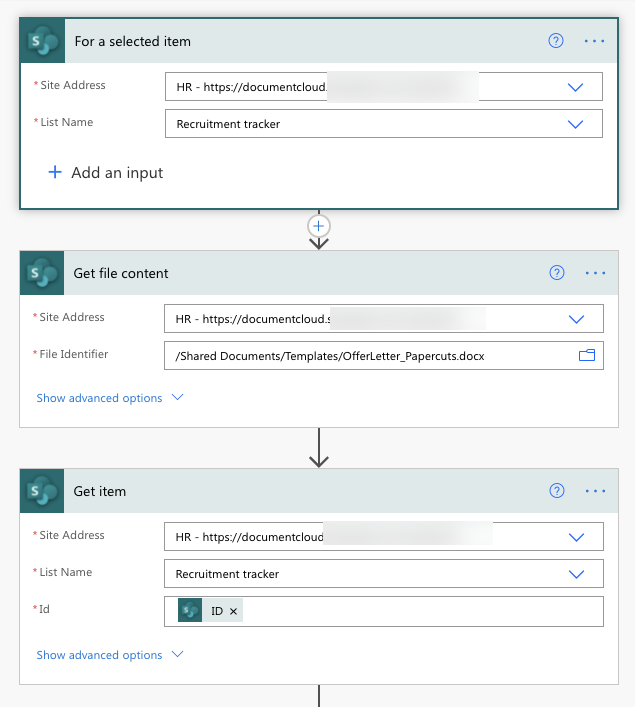This screenshot has width=635, height=707.
Task: Expand Site Address dropdown in For a selected item
Action: pyautogui.click(x=575, y=87)
